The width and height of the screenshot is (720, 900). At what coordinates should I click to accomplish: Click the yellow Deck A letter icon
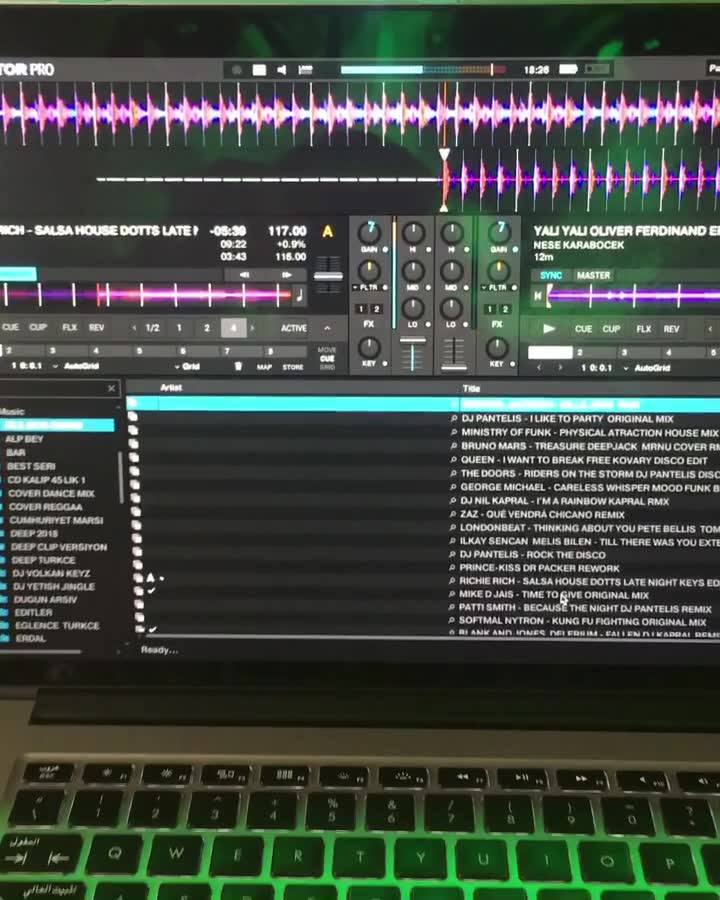tap(327, 231)
